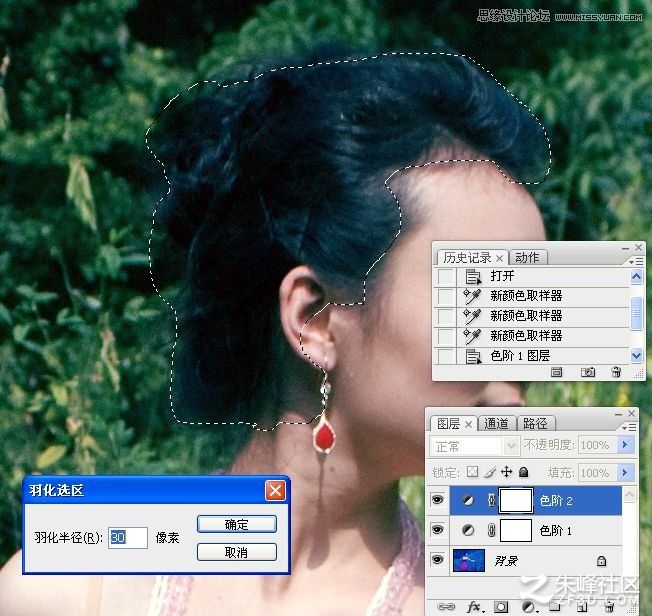Select the 色阶 1 layer name
Screen dimensions: 652x616
[556, 530]
